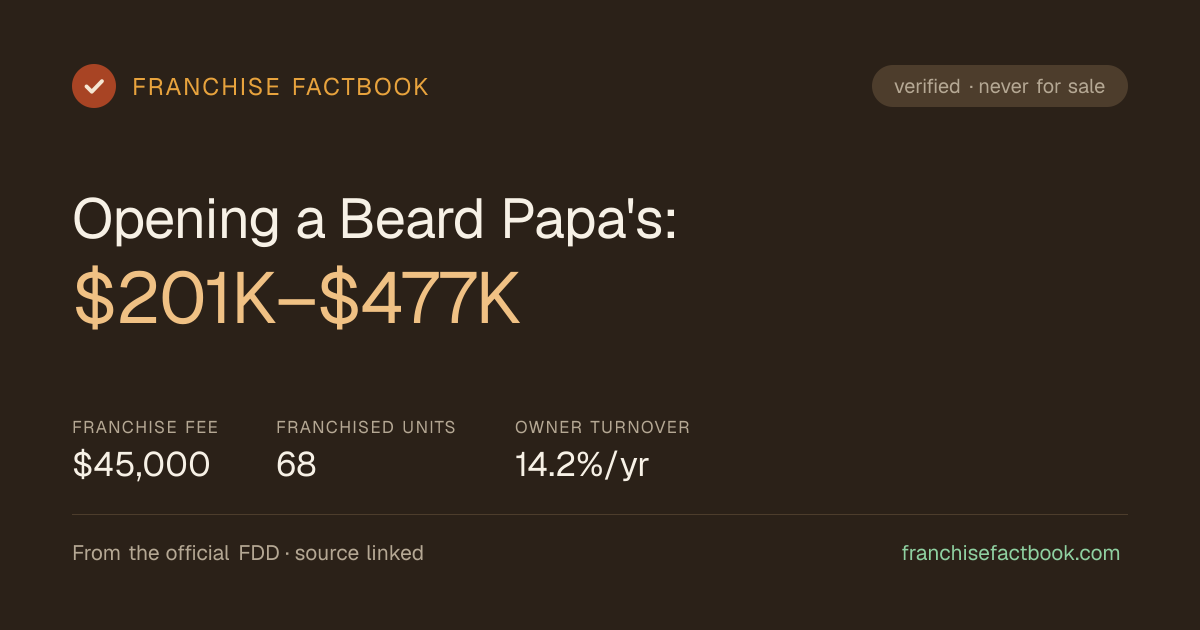The height and width of the screenshot is (630, 1200).
Task: Select the verified never for sale badge
Action: pos(1000,86)
